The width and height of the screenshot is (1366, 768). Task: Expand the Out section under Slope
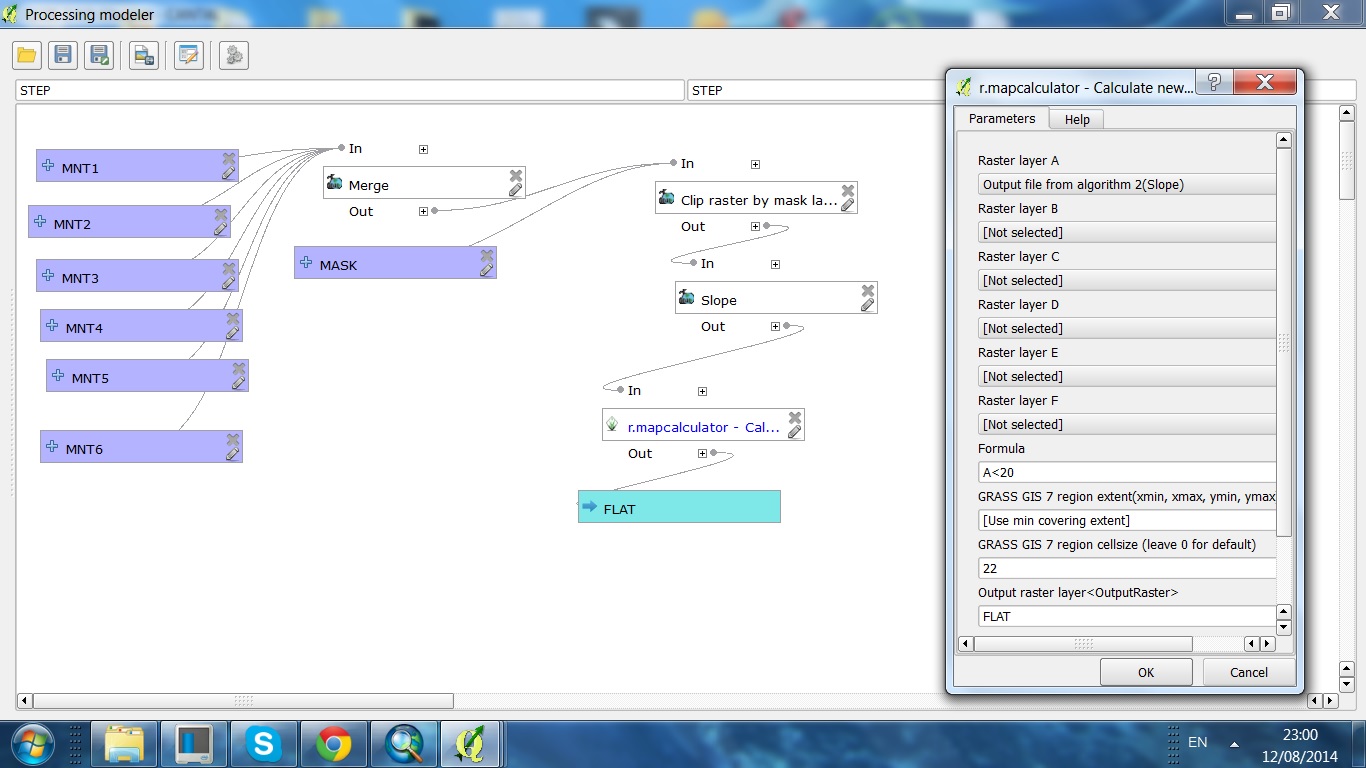[775, 327]
